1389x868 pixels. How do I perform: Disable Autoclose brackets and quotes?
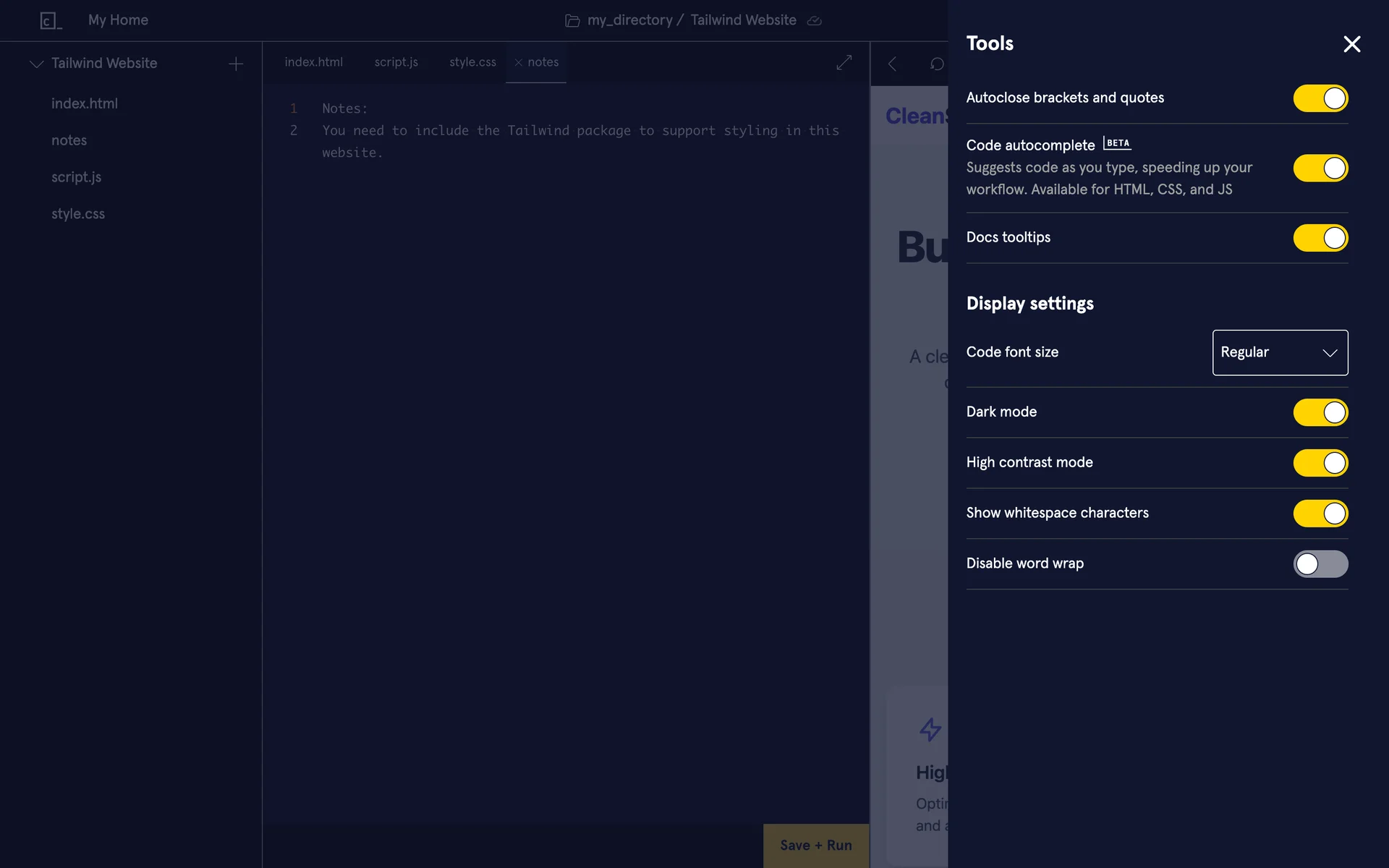1320,98
